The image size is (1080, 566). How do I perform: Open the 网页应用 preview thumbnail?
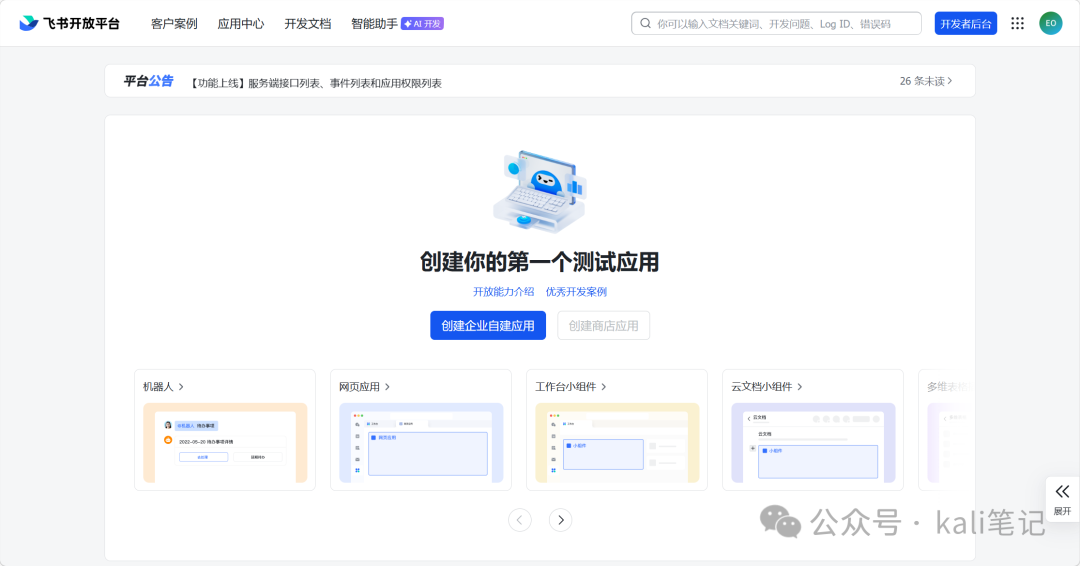click(x=421, y=443)
